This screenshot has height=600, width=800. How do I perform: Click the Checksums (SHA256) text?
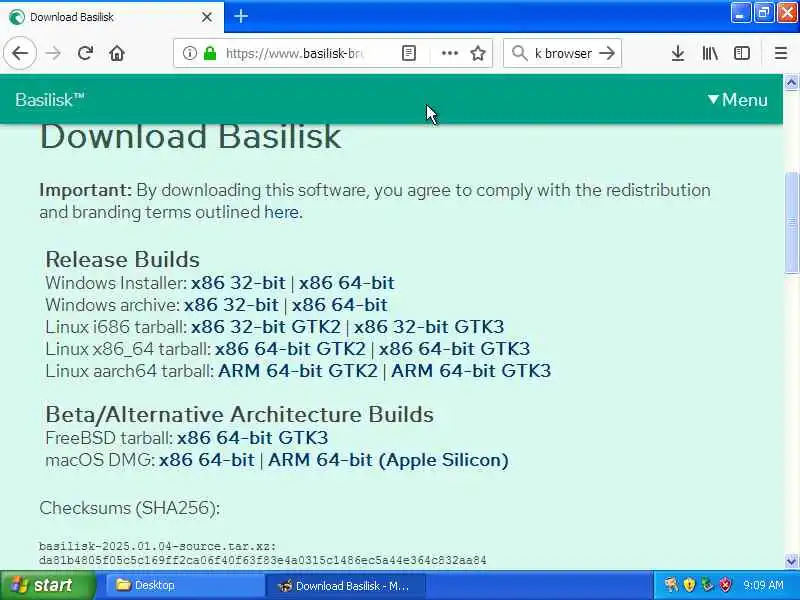coord(130,508)
